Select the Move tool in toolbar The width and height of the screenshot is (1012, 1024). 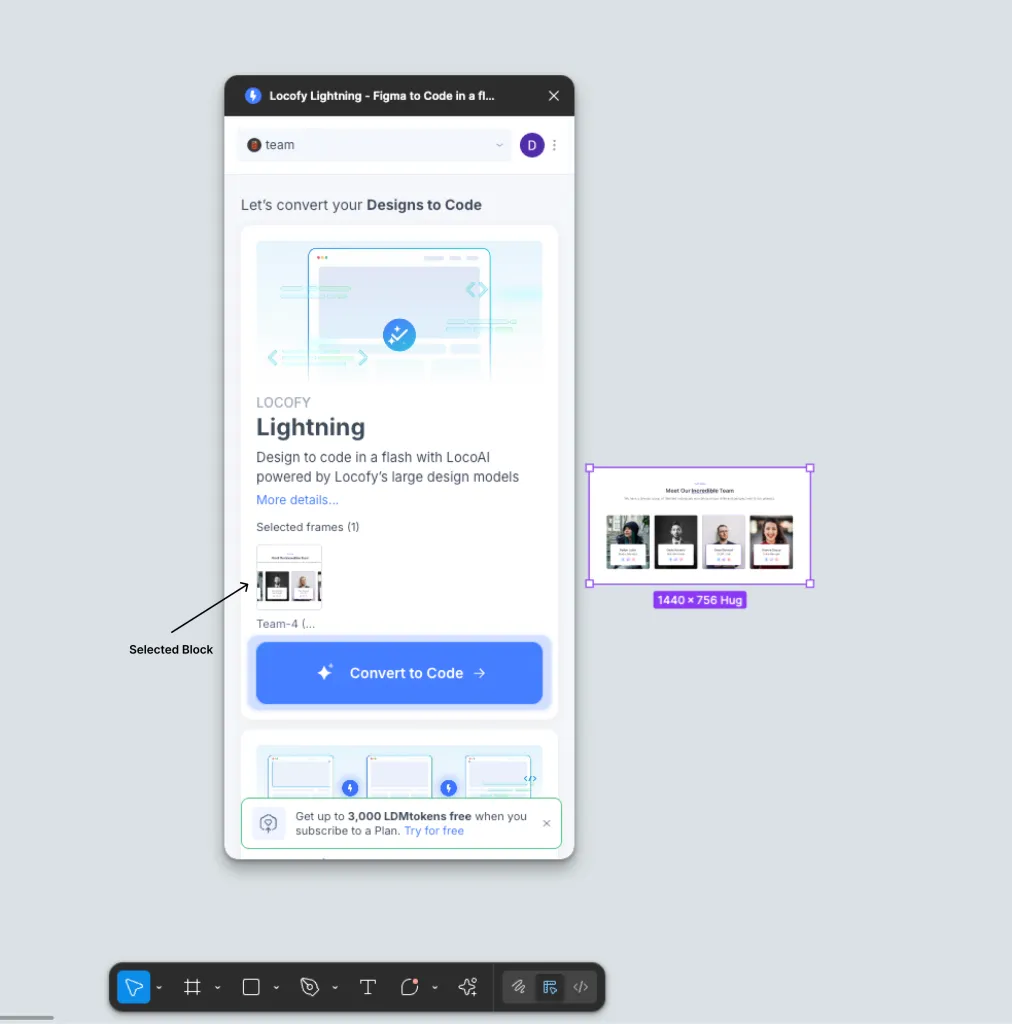point(134,987)
